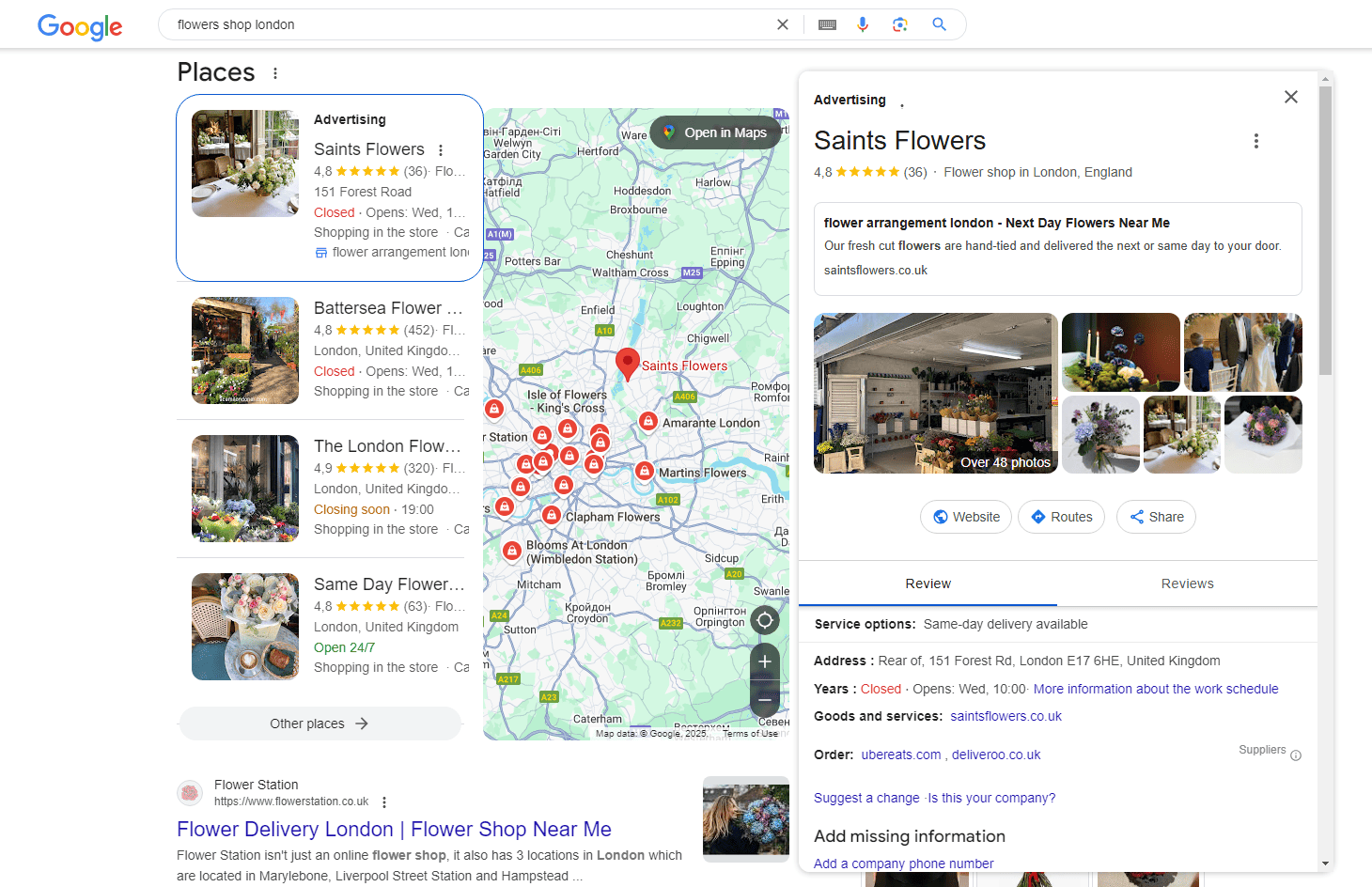Visit the Saints Flowers Website
The image size is (1372, 887).
(x=966, y=517)
